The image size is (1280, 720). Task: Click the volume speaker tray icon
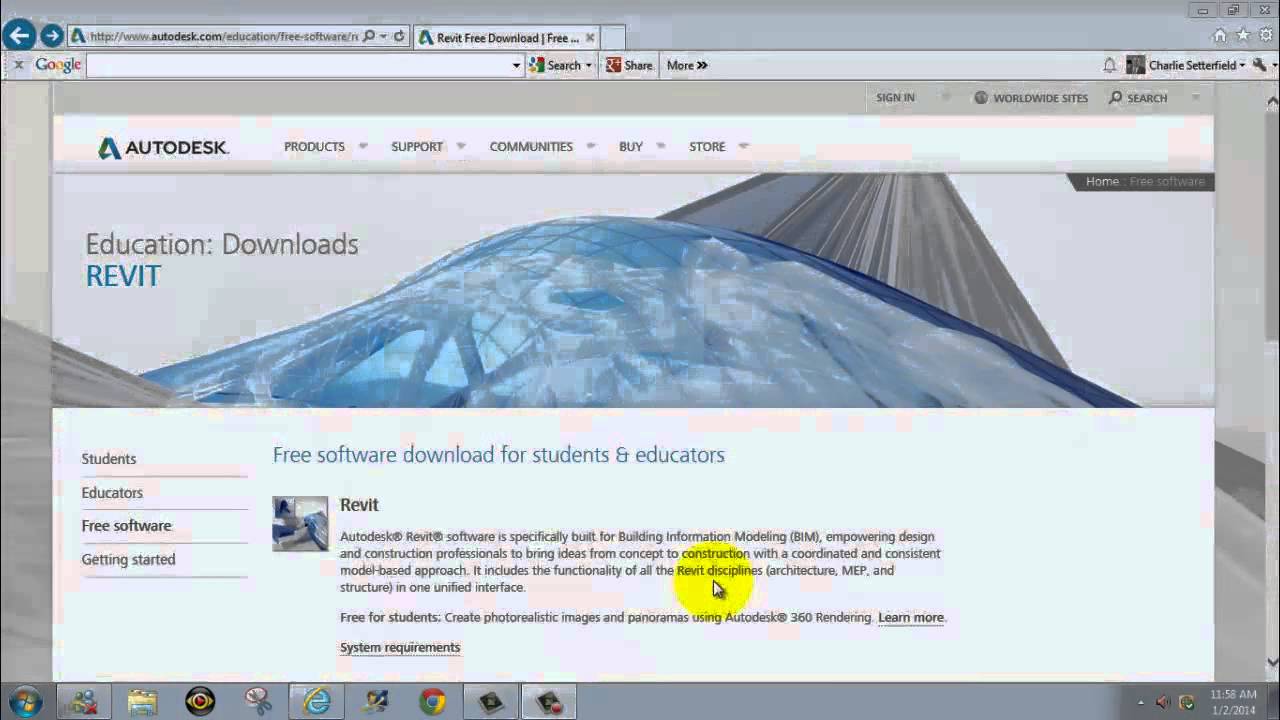point(1163,702)
